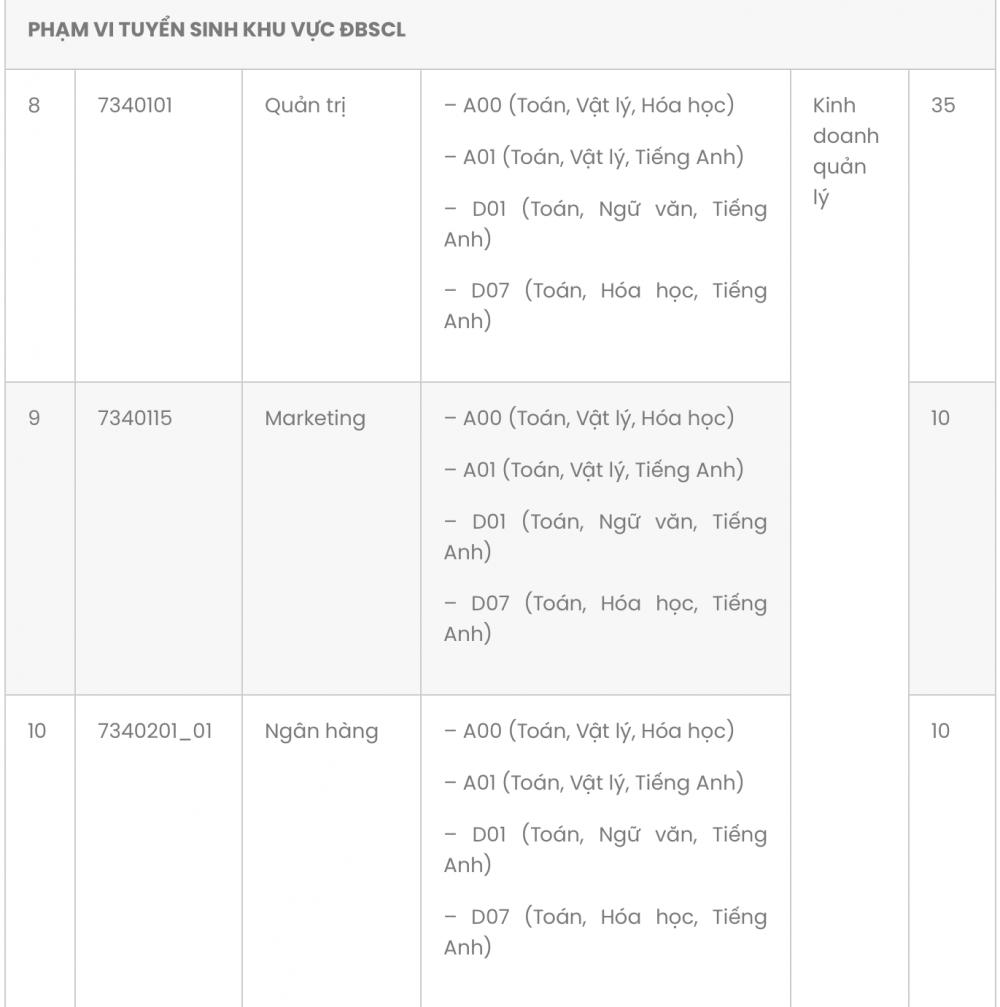The height and width of the screenshot is (1007, 1000).
Task: Click quota value 10 for Ngân hàng
Action: click(940, 731)
